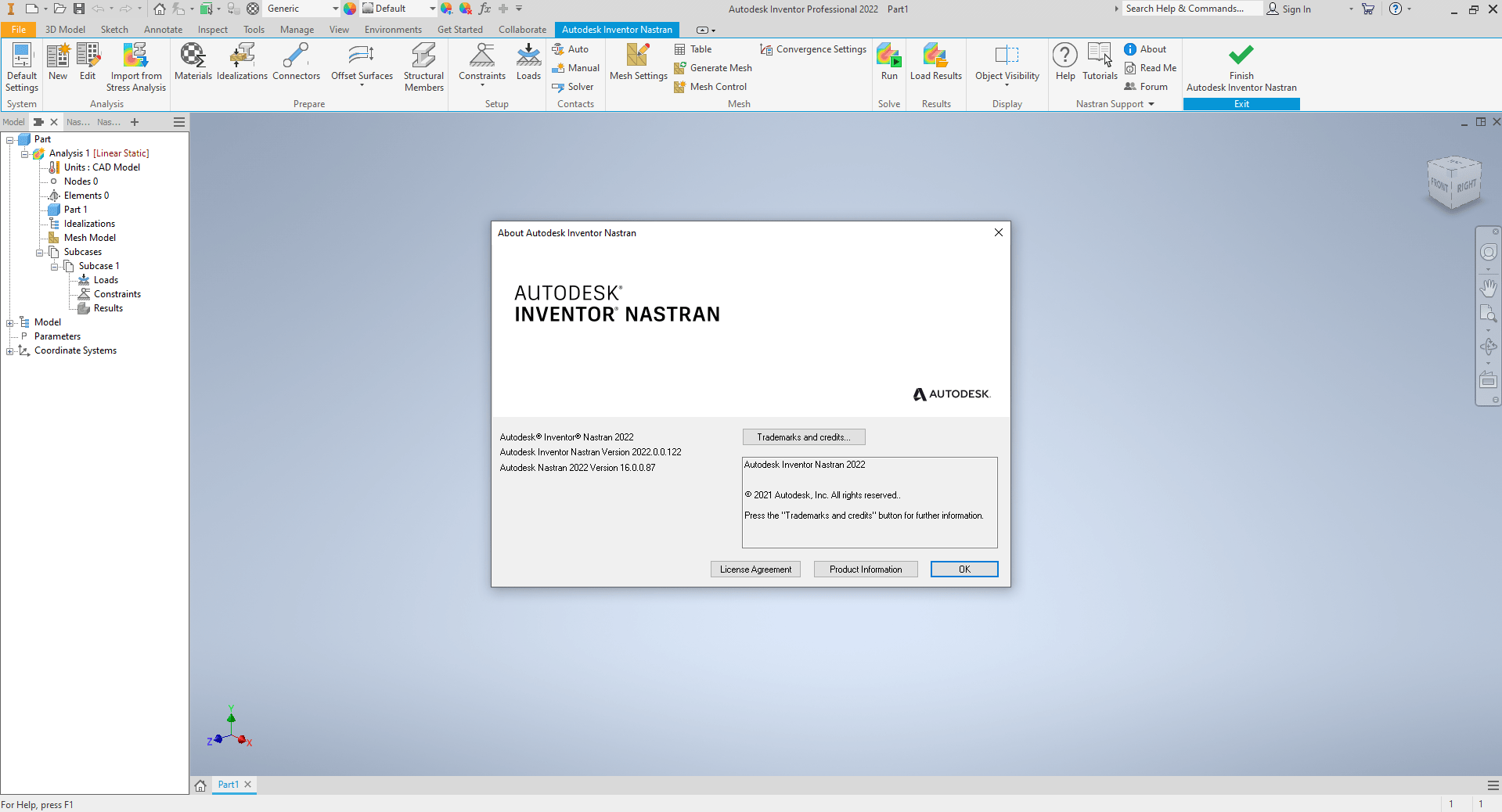The image size is (1502, 812).
Task: Switch to the Sketch tab
Action: coord(114,30)
